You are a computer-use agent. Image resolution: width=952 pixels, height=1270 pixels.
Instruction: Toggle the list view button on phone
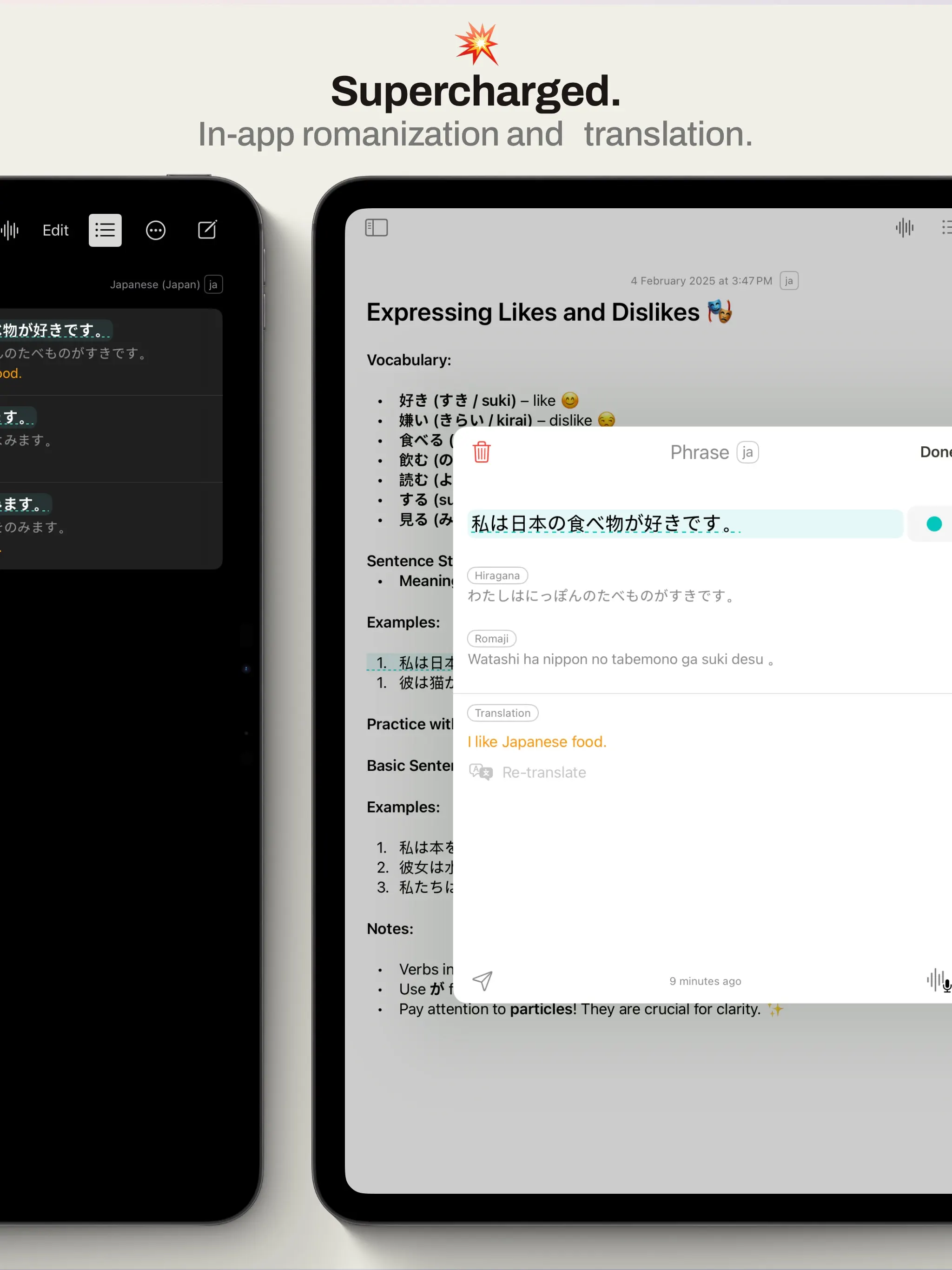tap(105, 230)
